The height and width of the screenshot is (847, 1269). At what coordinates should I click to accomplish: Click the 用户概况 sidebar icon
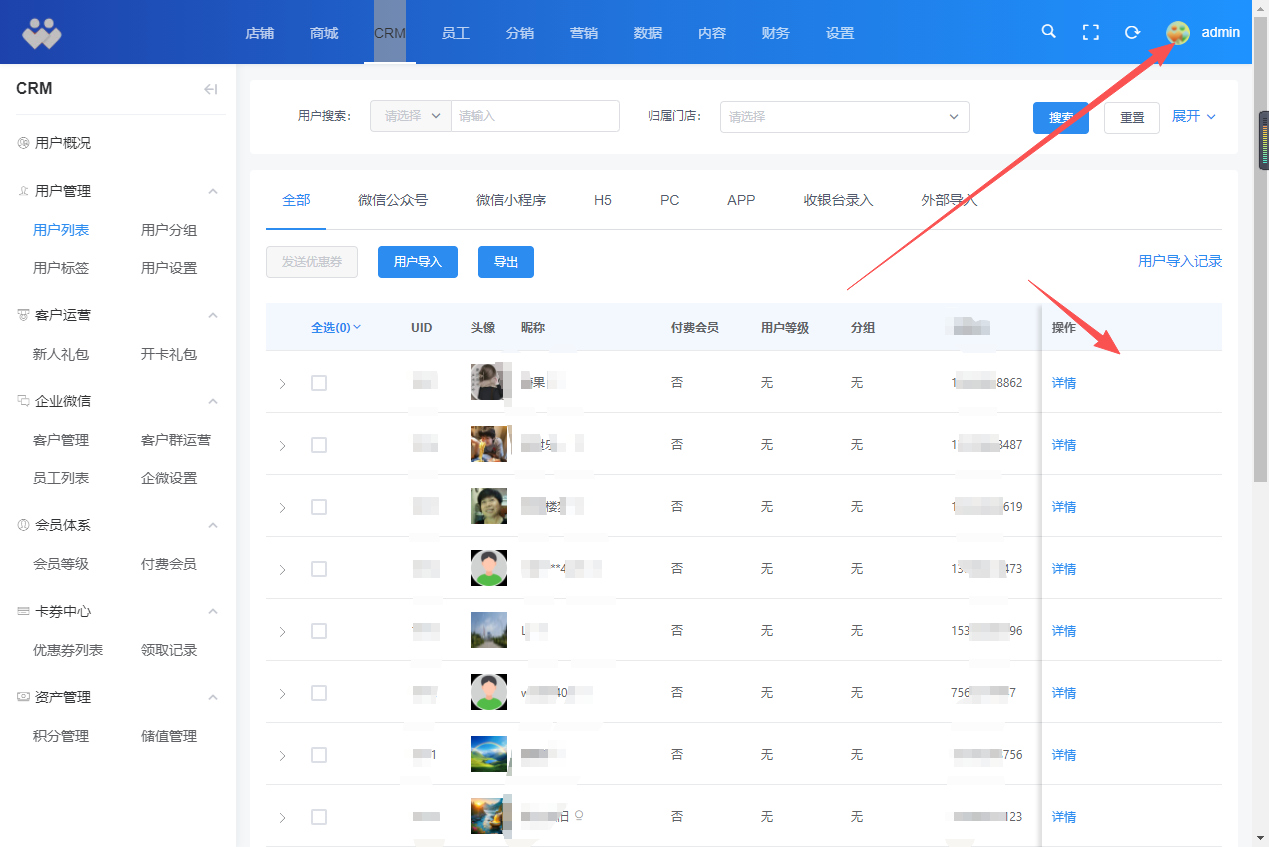[x=23, y=143]
